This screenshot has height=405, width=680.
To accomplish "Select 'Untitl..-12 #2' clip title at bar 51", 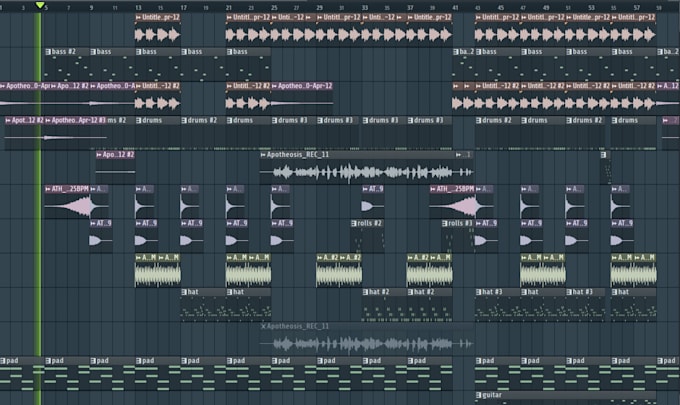I will (591, 86).
